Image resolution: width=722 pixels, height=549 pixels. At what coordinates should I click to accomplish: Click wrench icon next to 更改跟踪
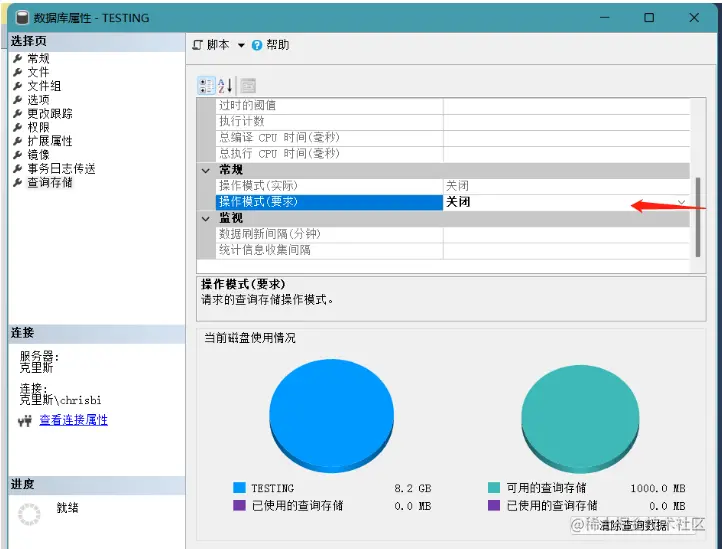[17, 114]
